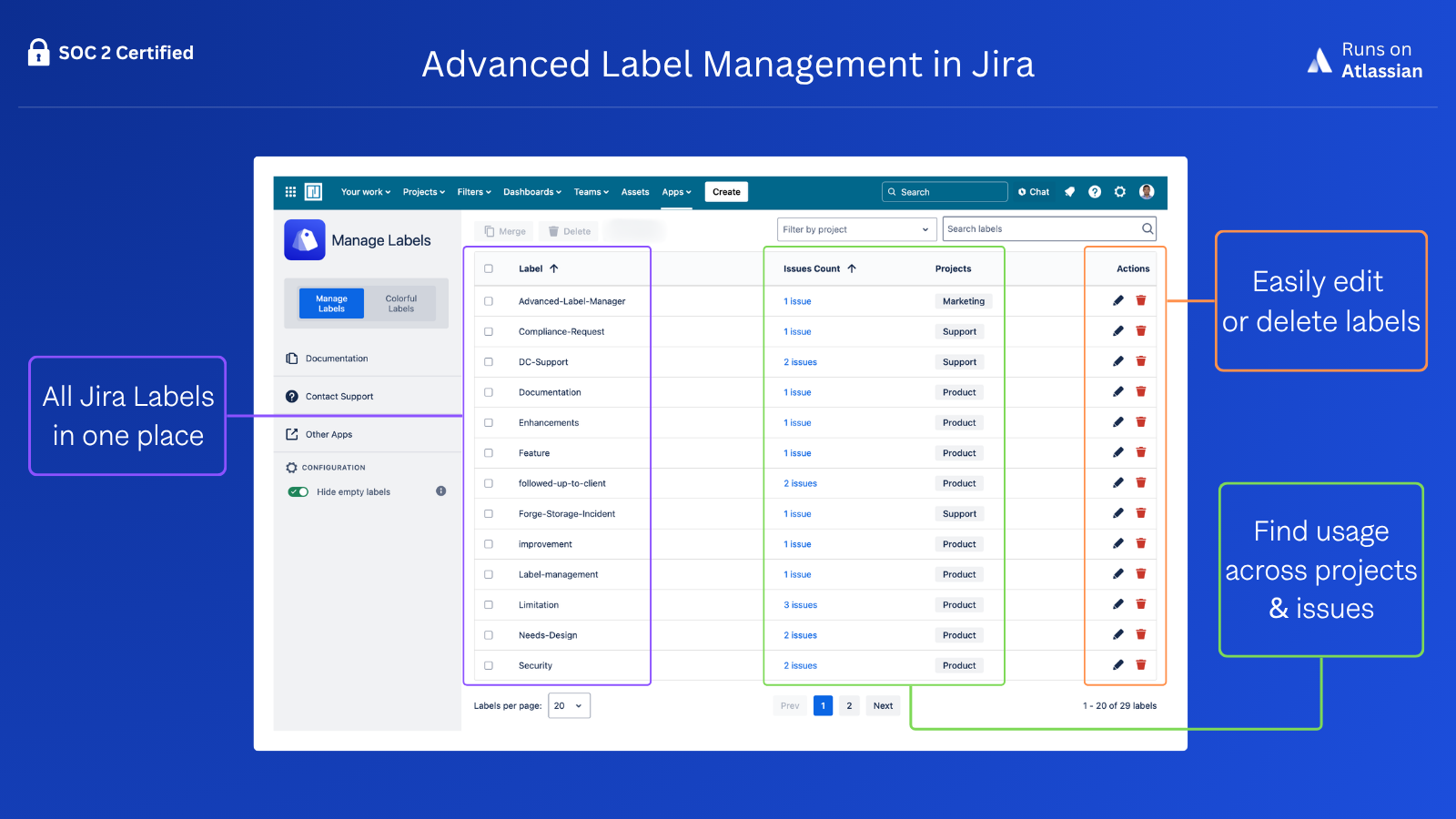Expand the Filters dropdown menu
Viewport: 1456px width, 819px height.
474,192
